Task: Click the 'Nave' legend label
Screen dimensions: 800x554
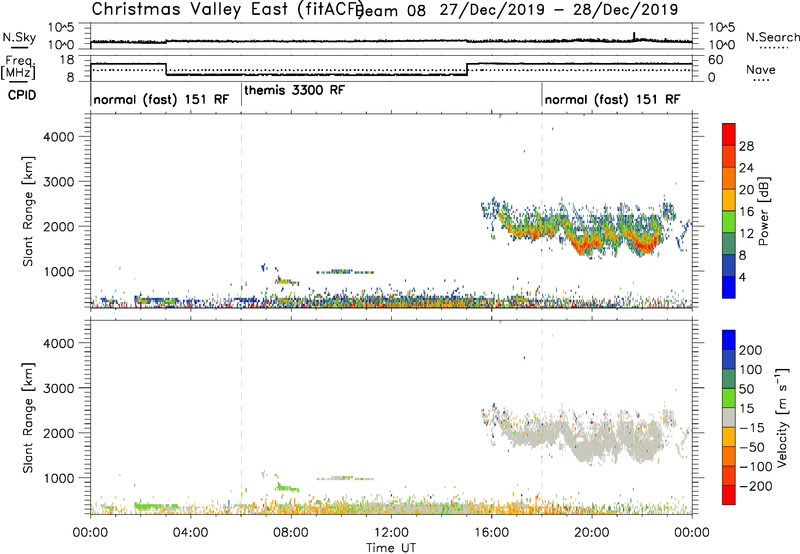Action: tap(760, 70)
